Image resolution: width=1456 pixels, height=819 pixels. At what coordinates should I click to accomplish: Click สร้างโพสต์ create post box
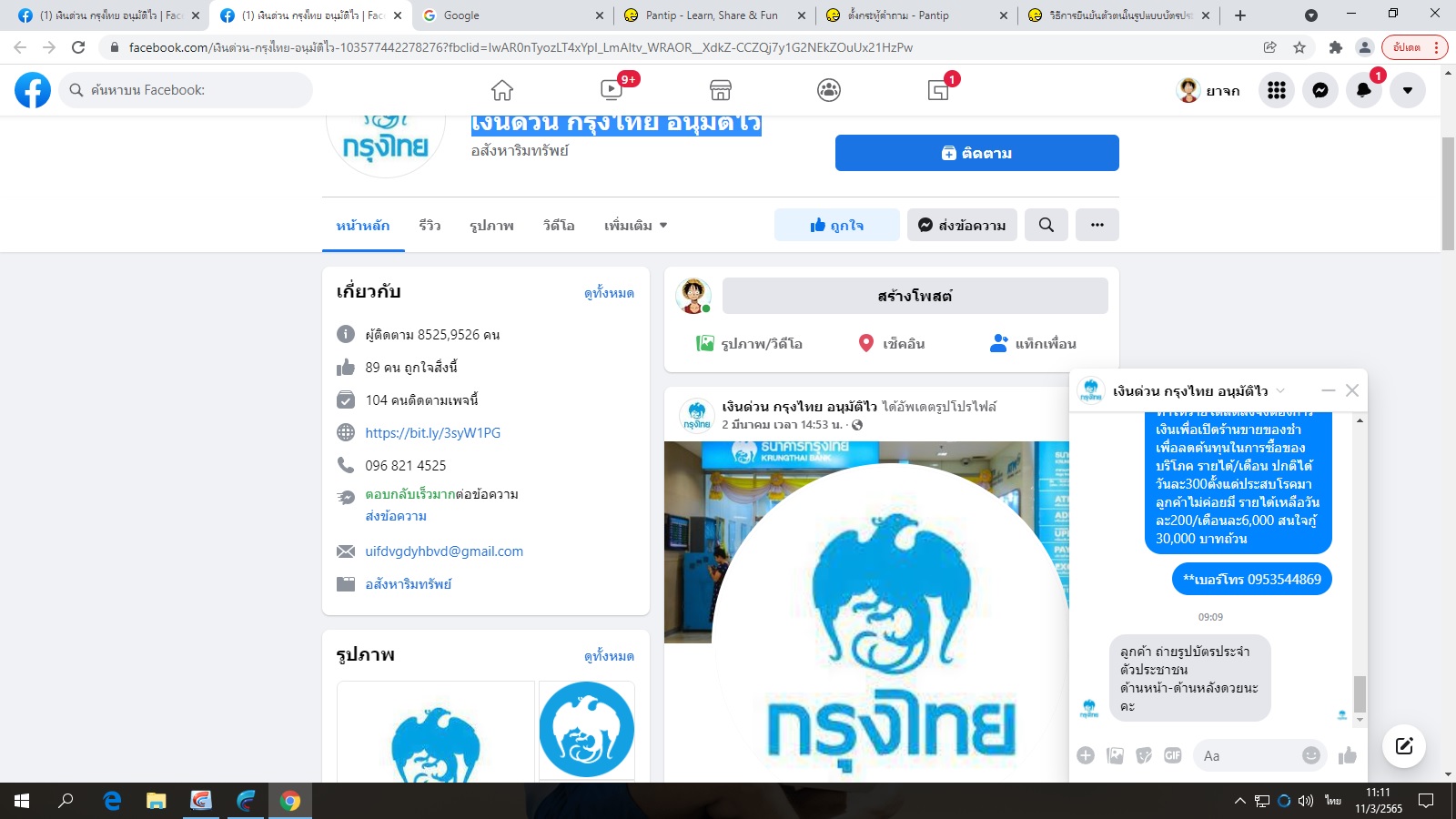point(915,296)
